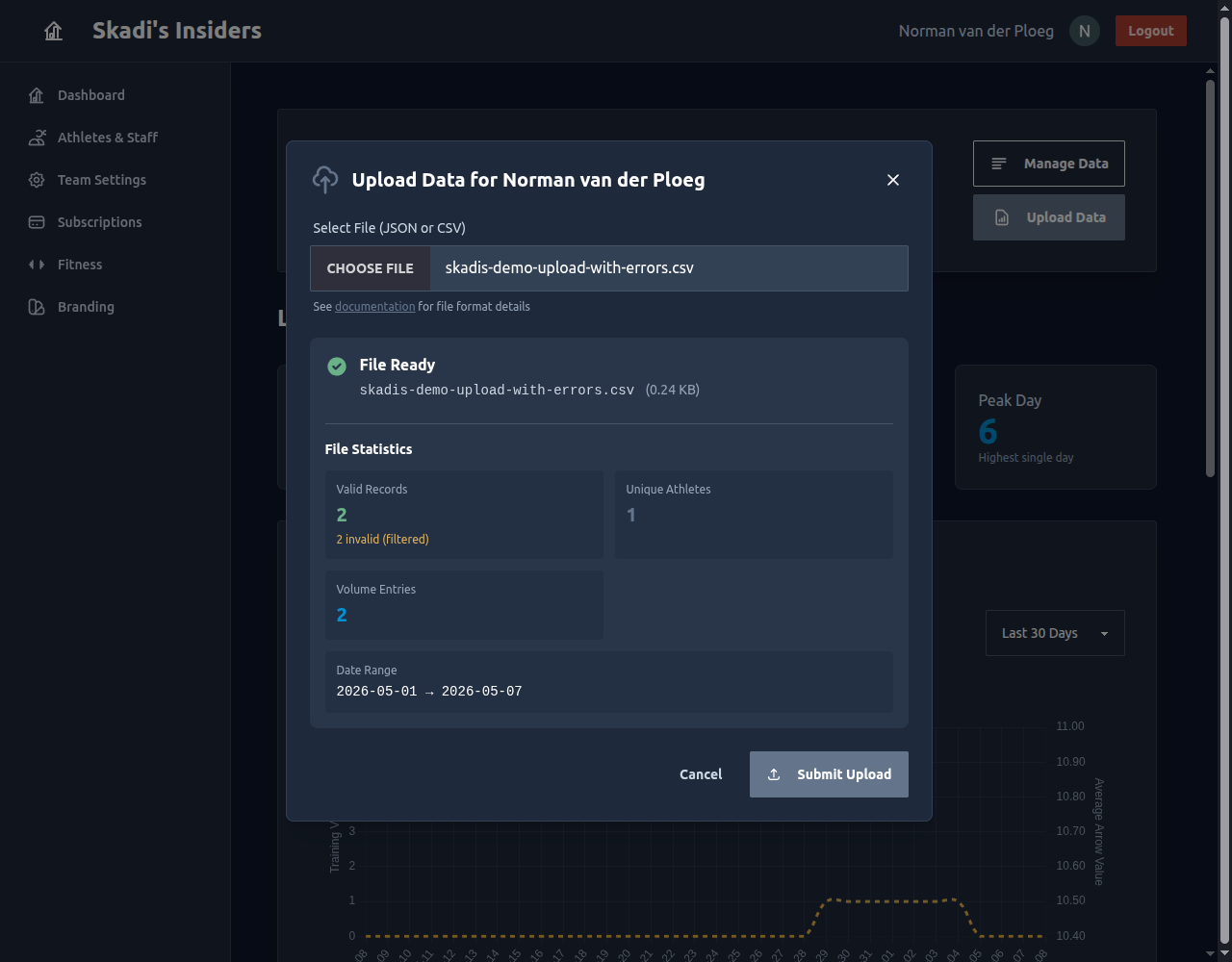Click the Athletes & Staff archer icon
Screen dimensions: 1232x962
tap(37, 138)
